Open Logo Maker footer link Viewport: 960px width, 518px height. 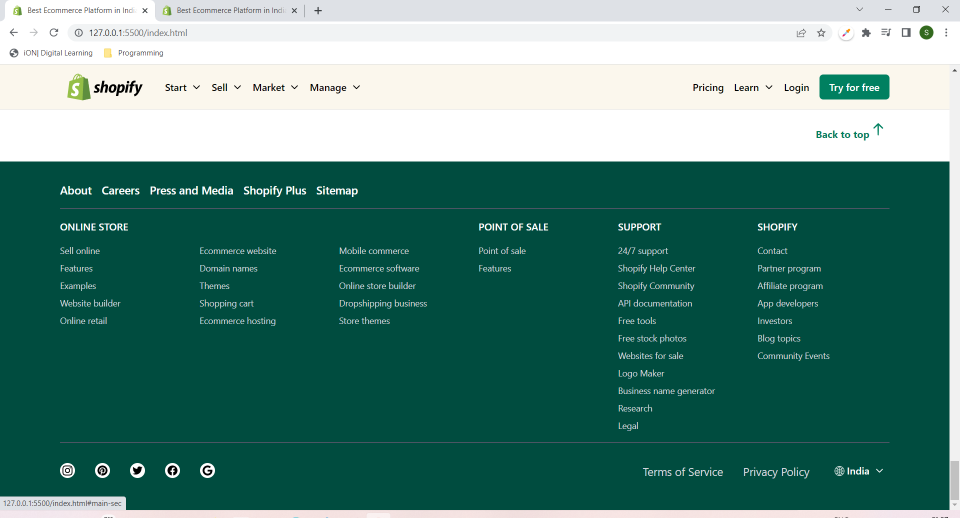640,373
